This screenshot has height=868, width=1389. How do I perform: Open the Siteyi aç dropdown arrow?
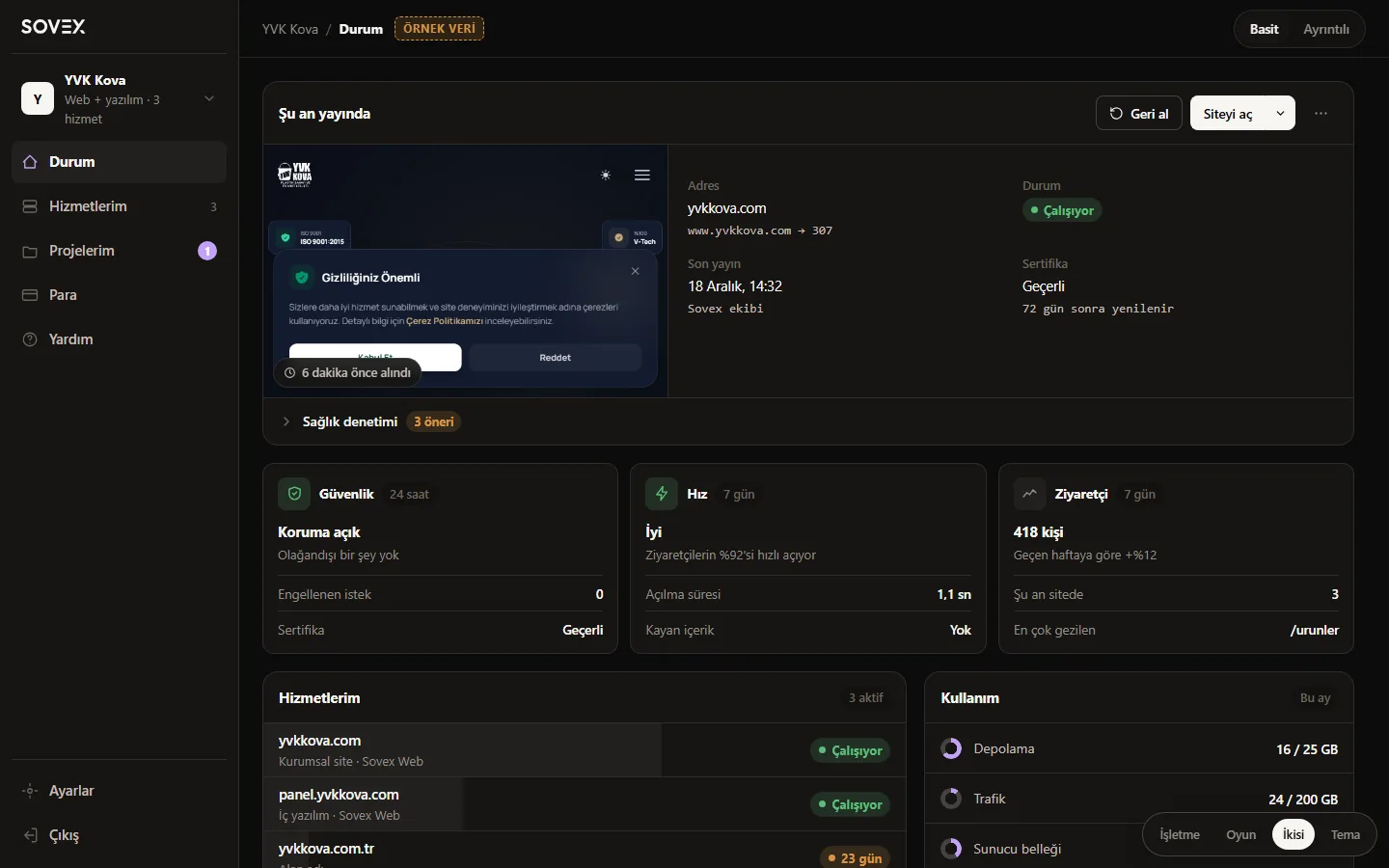point(1280,114)
